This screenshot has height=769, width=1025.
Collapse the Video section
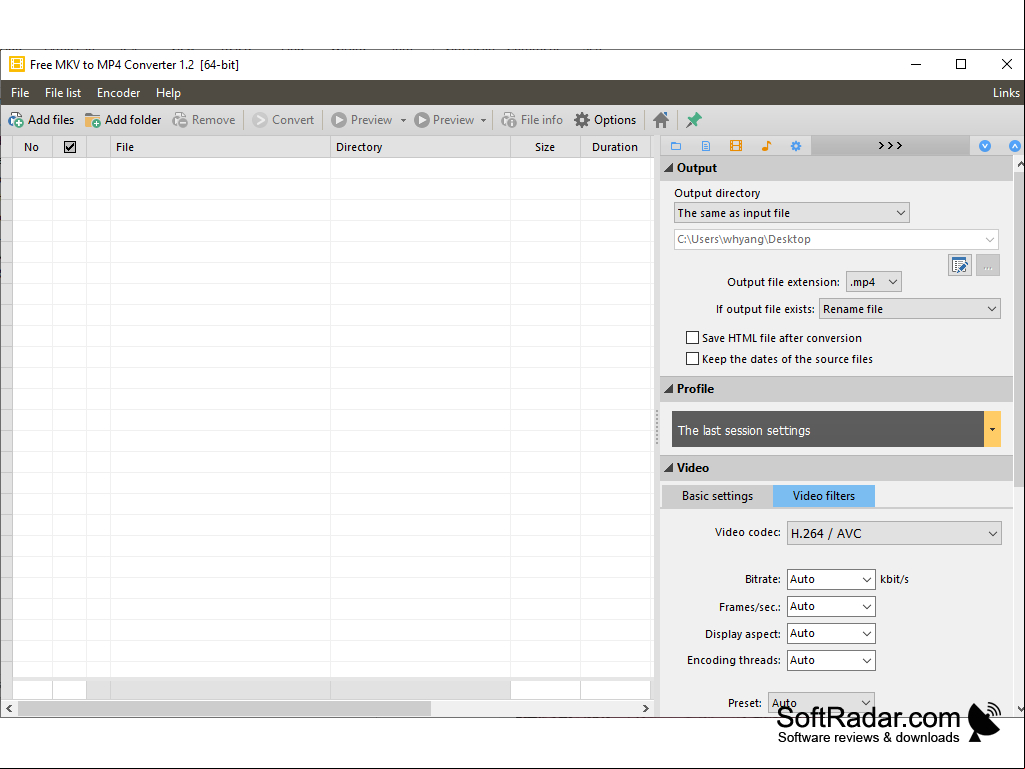(x=669, y=468)
